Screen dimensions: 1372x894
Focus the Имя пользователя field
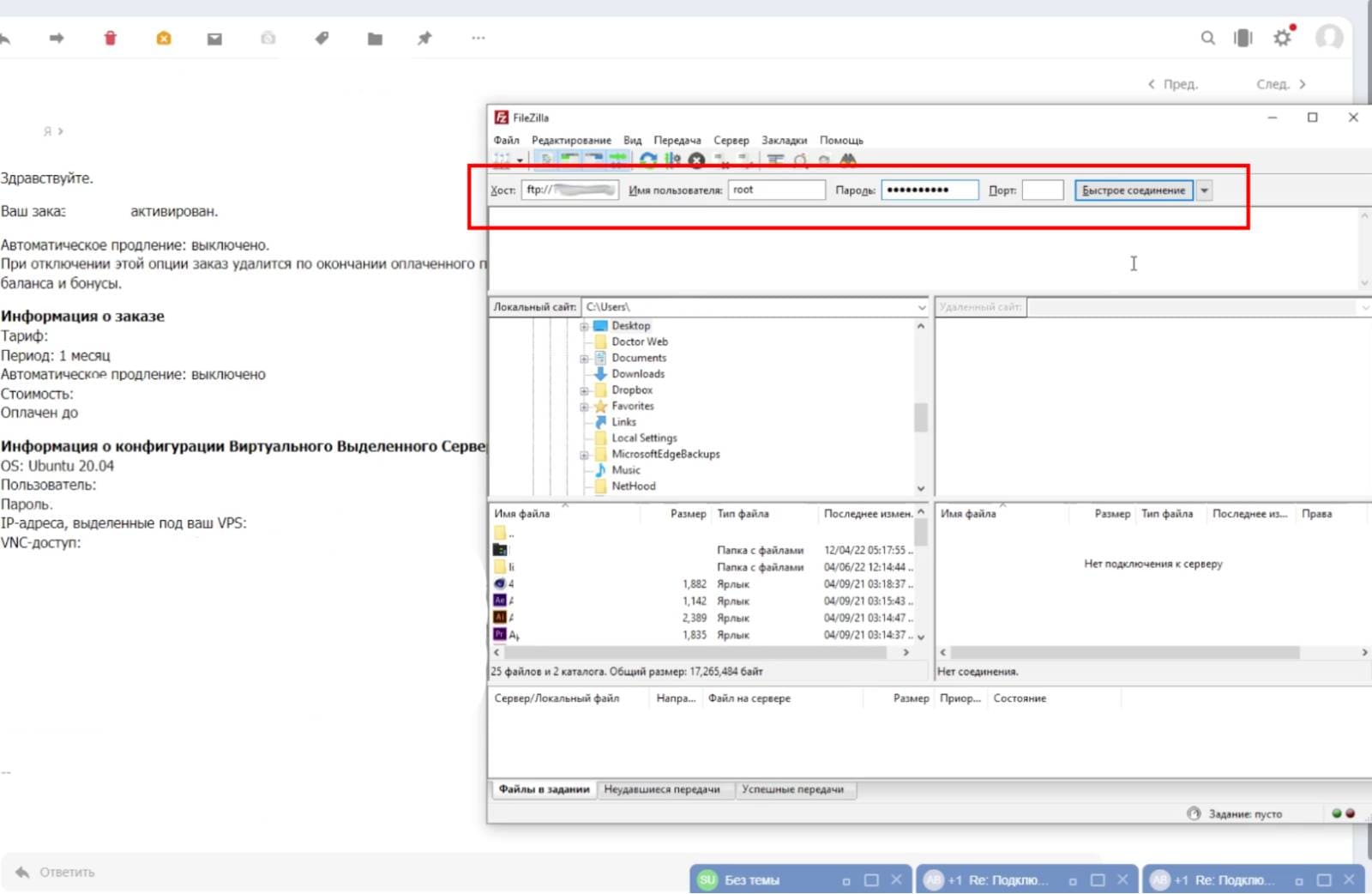click(x=777, y=190)
